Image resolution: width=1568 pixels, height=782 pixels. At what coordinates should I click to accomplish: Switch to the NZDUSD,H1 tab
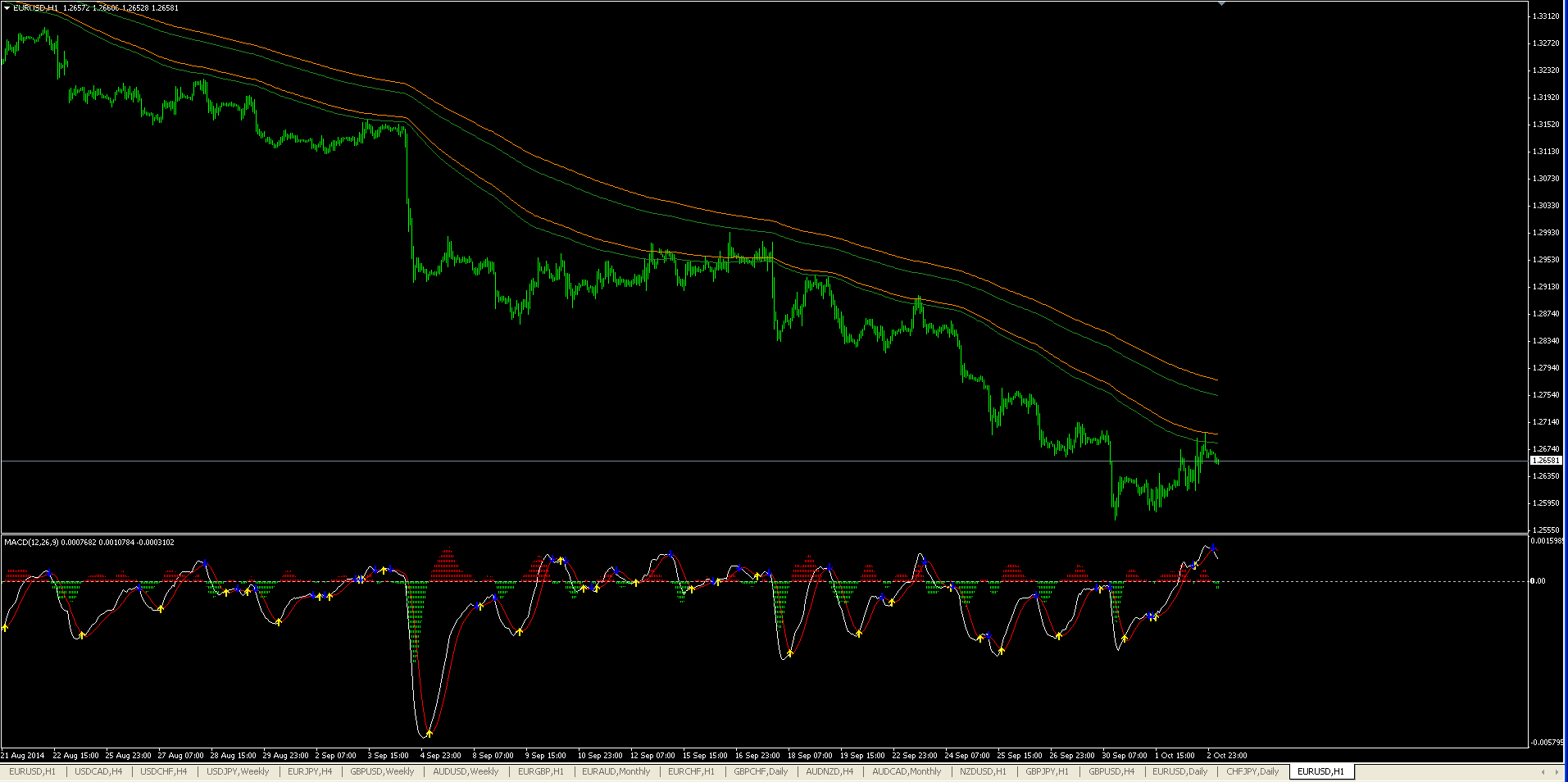click(x=983, y=771)
